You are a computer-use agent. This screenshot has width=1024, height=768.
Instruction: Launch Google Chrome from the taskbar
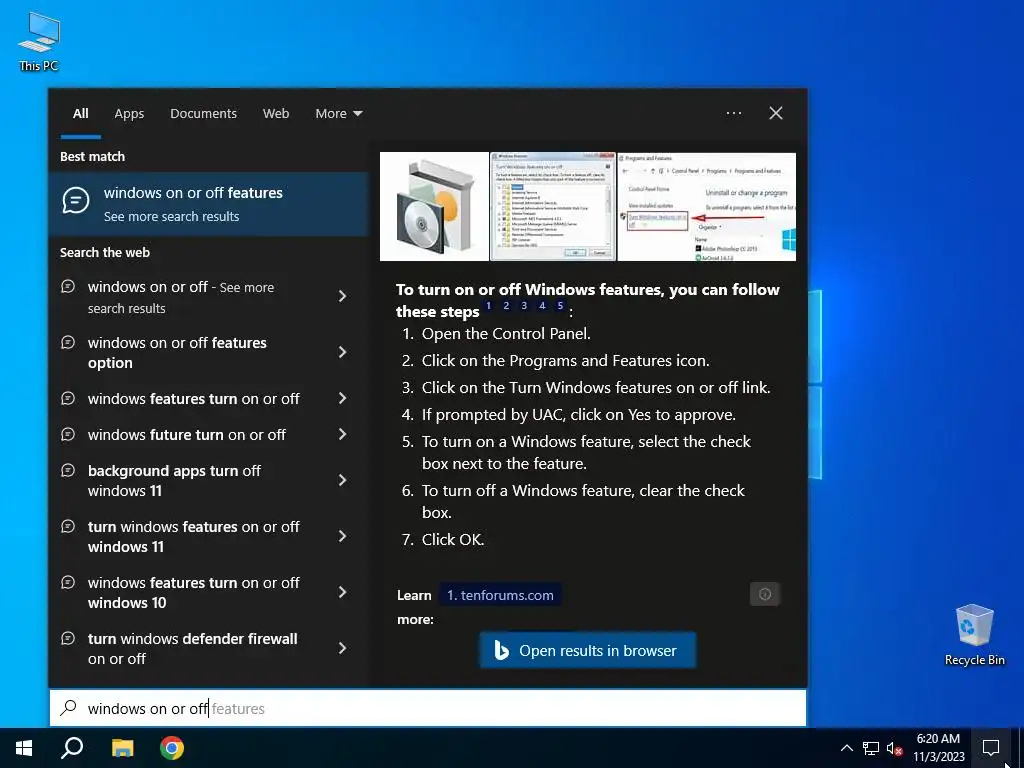(172, 748)
